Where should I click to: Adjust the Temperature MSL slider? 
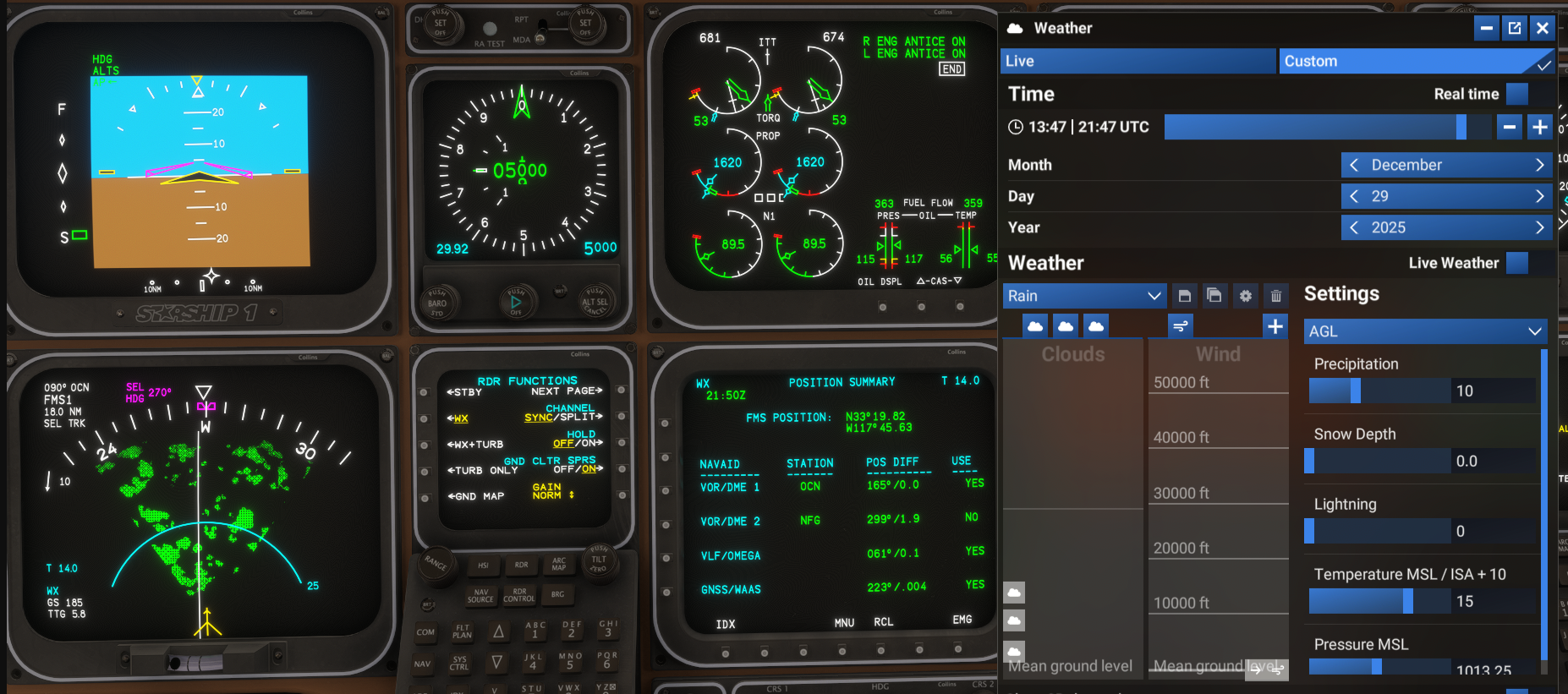pos(1379,601)
